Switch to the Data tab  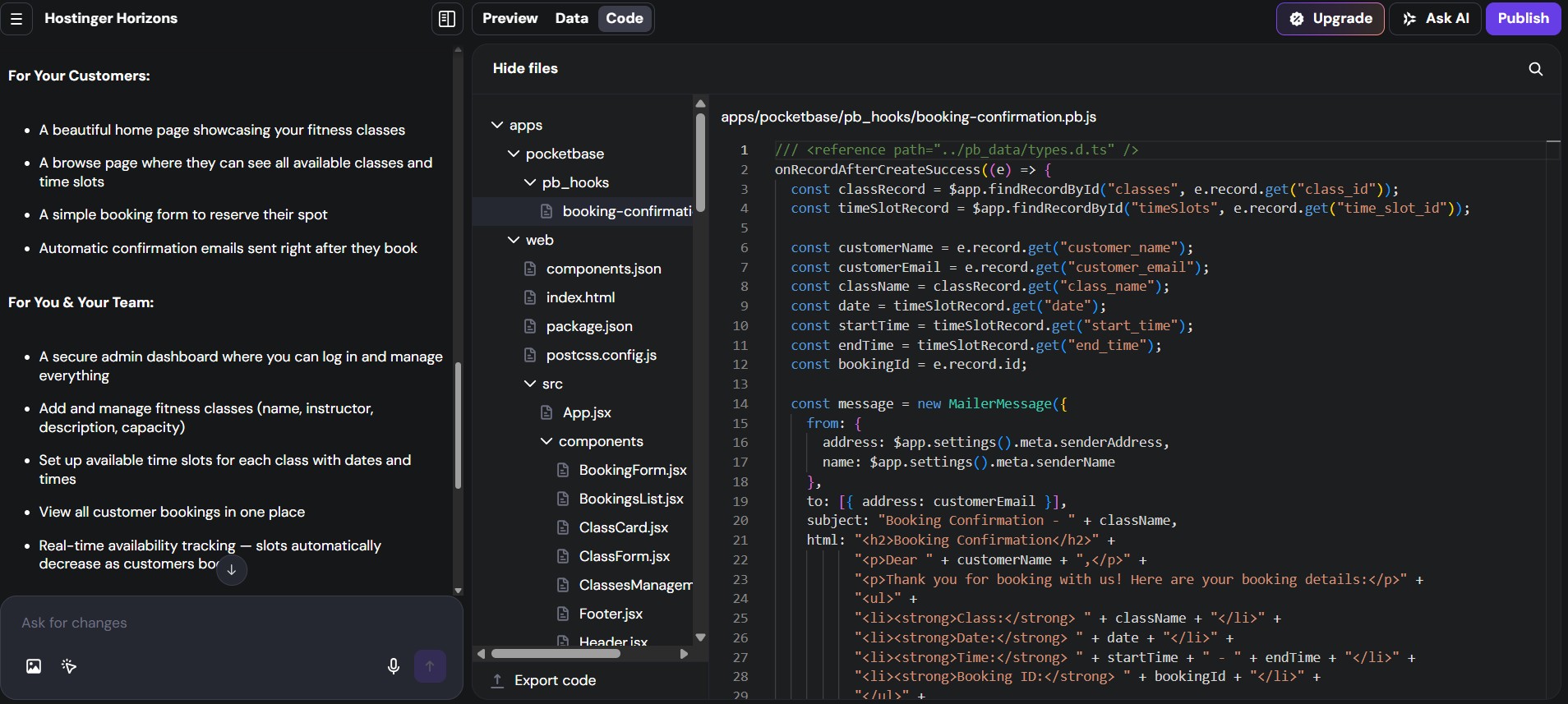[x=571, y=18]
